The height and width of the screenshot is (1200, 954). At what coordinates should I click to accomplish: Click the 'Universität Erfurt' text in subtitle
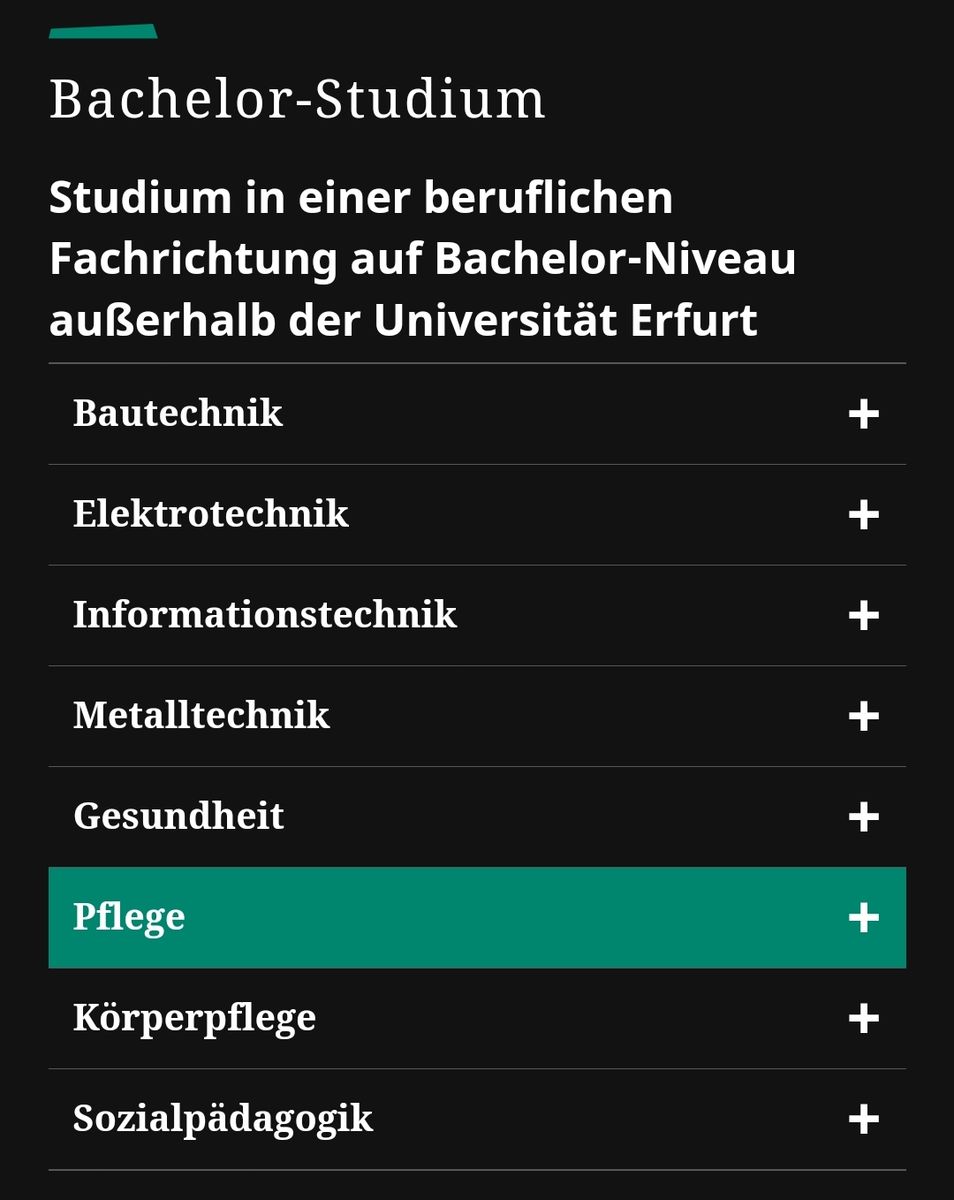click(x=566, y=321)
